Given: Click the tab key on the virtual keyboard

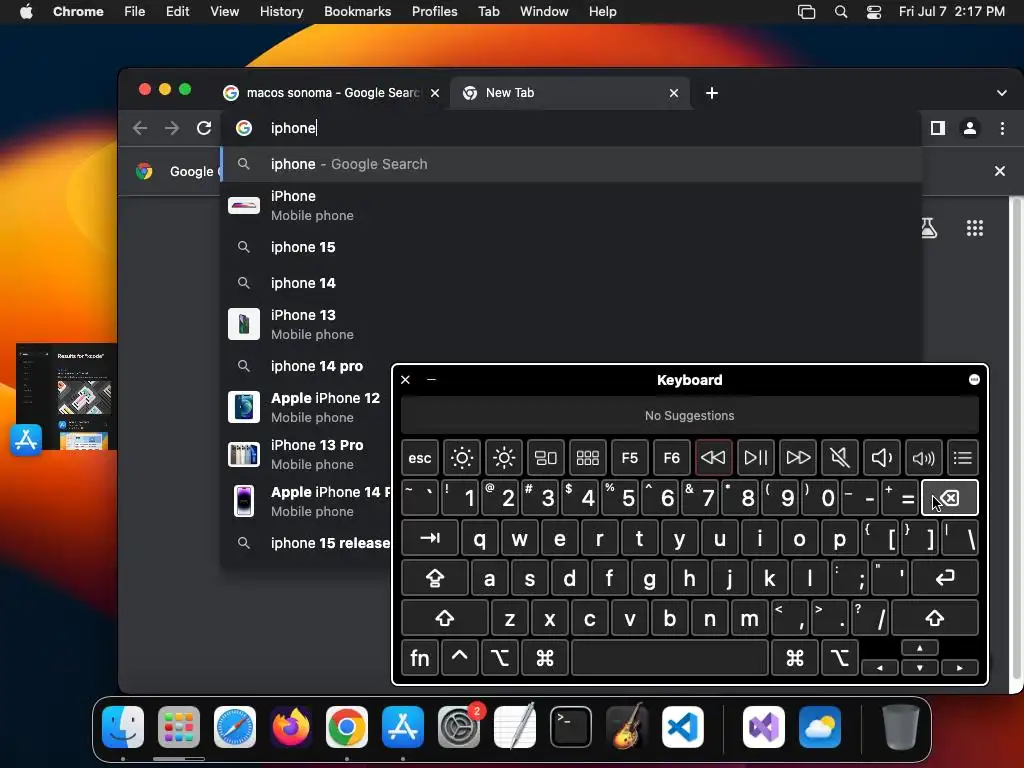Looking at the screenshot, I should 430,538.
